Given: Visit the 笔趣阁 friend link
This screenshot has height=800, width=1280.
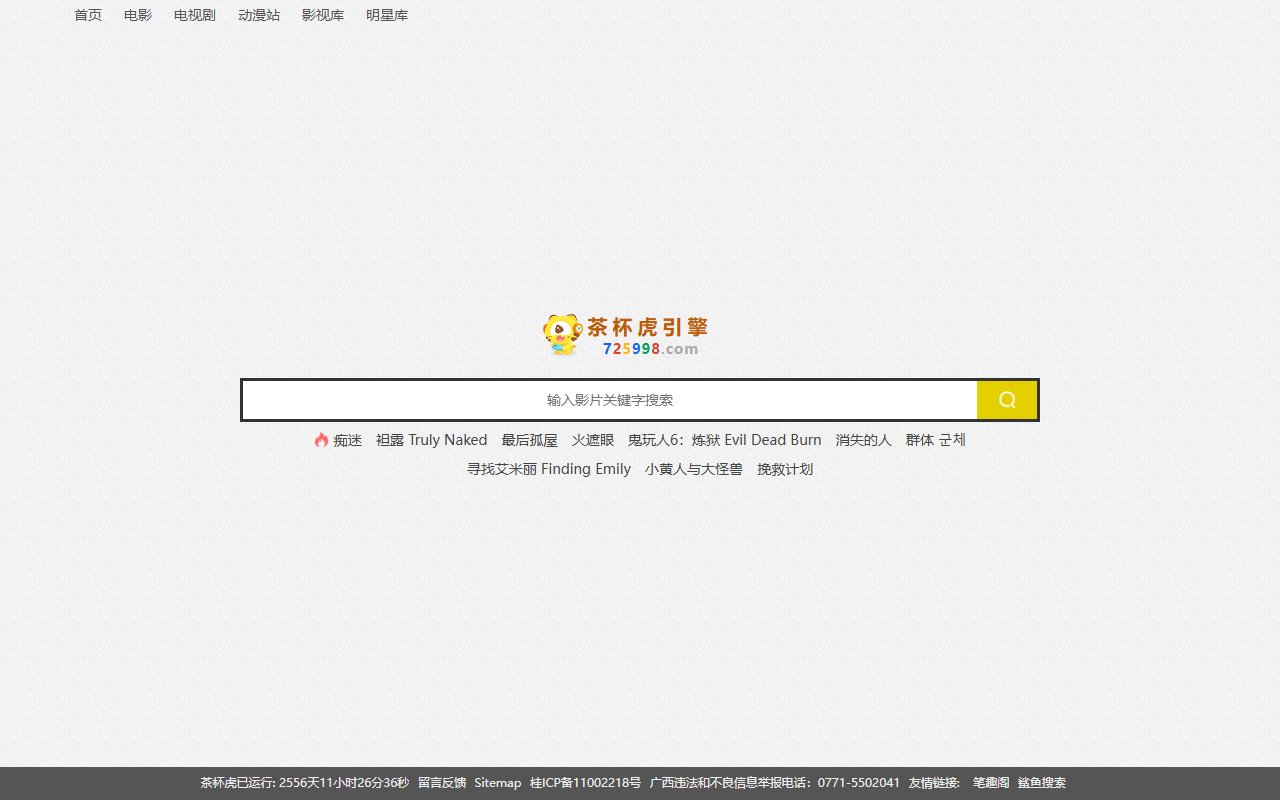Looking at the screenshot, I should point(991,783).
